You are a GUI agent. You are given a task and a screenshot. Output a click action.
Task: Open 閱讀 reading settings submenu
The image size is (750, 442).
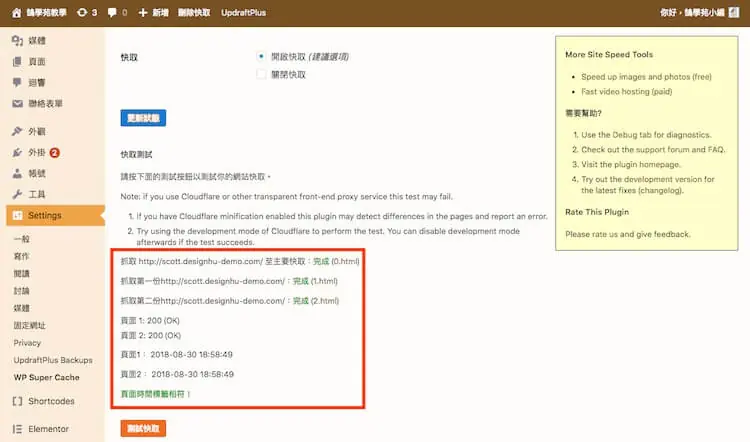(x=22, y=273)
